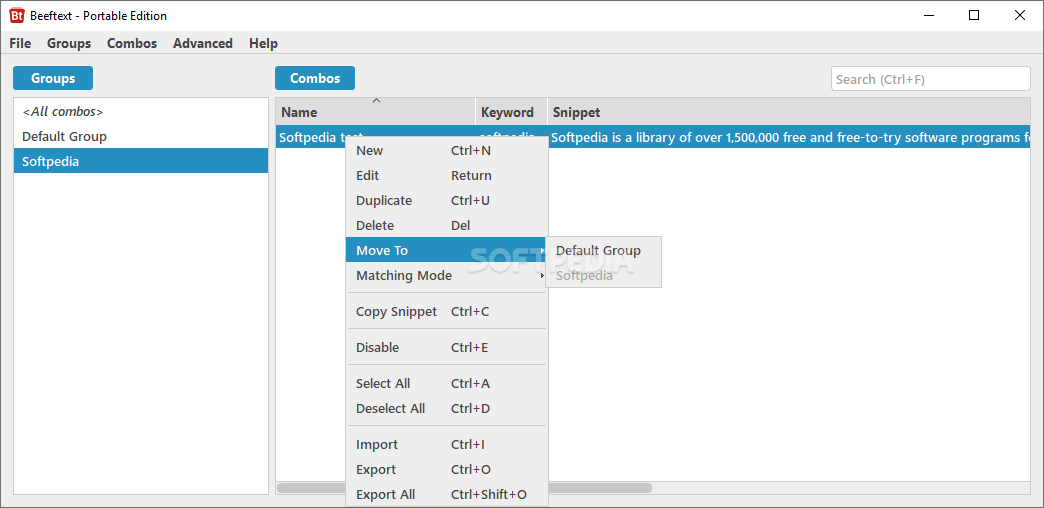Expand the Move To submenu
Viewport: 1044px width, 508px height.
447,250
